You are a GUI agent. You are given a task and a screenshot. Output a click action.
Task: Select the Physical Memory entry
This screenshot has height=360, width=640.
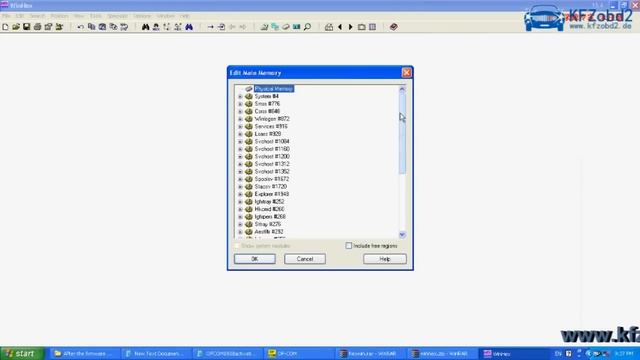pos(273,89)
